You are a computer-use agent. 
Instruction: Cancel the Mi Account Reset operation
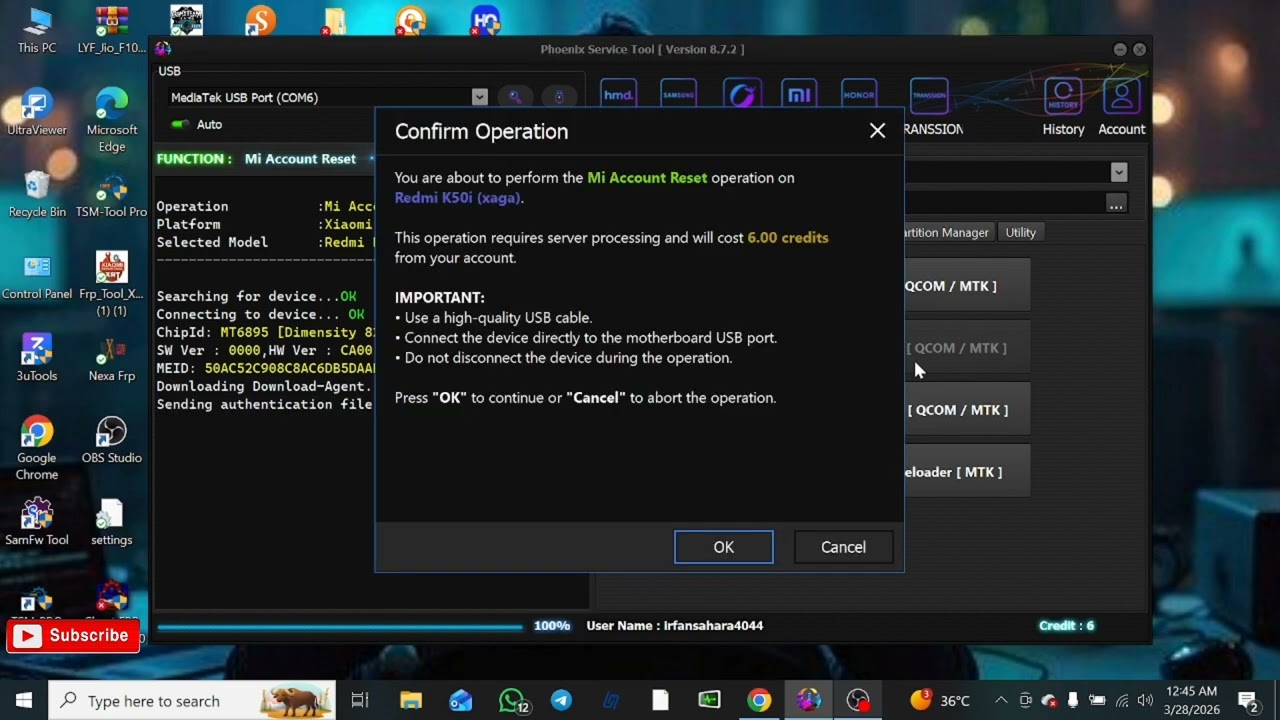pyautogui.click(x=843, y=547)
